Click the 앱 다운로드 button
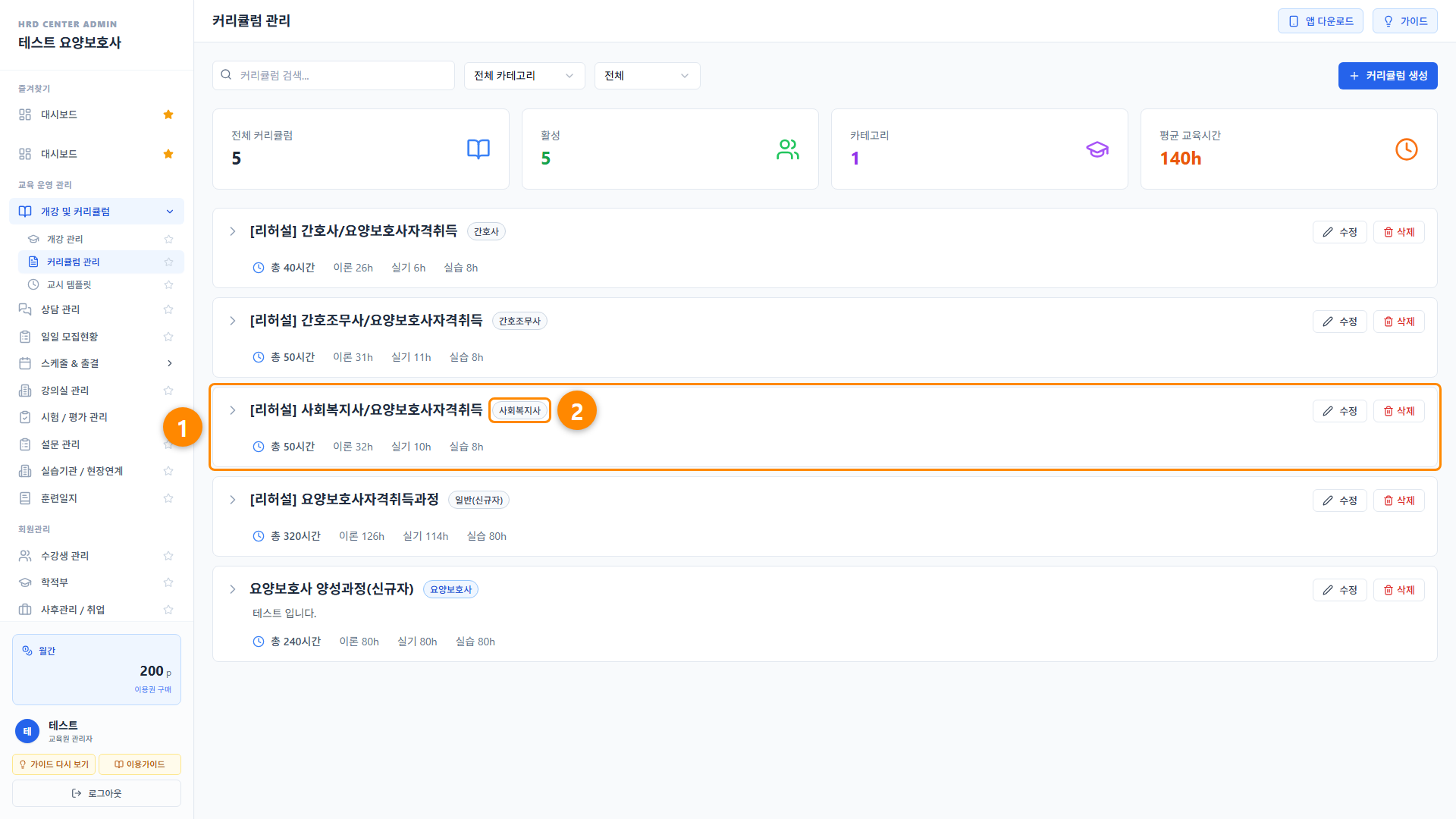The width and height of the screenshot is (1456, 819). 1320,21
